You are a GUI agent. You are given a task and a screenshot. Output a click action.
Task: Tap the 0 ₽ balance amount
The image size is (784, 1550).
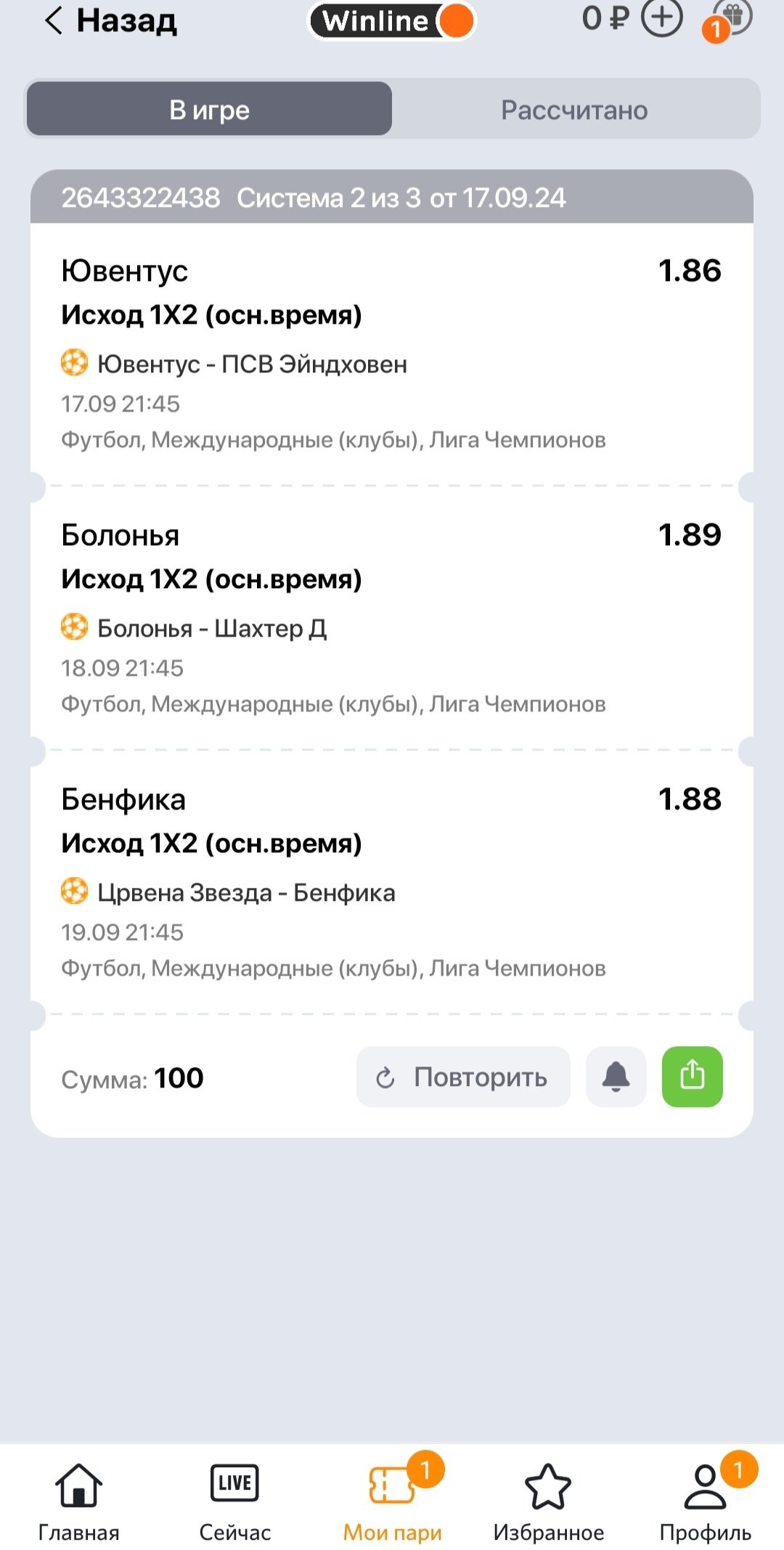605,17
